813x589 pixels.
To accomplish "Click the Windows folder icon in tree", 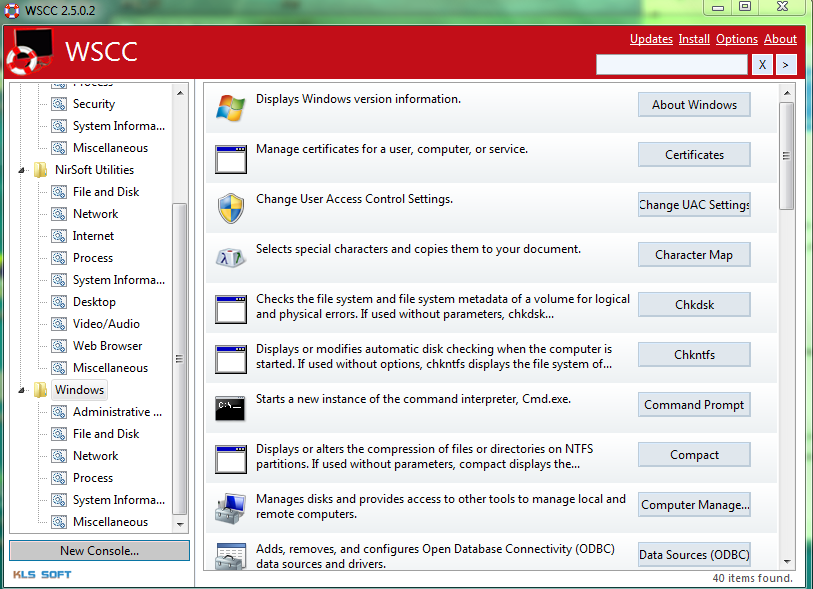I will click(40, 390).
